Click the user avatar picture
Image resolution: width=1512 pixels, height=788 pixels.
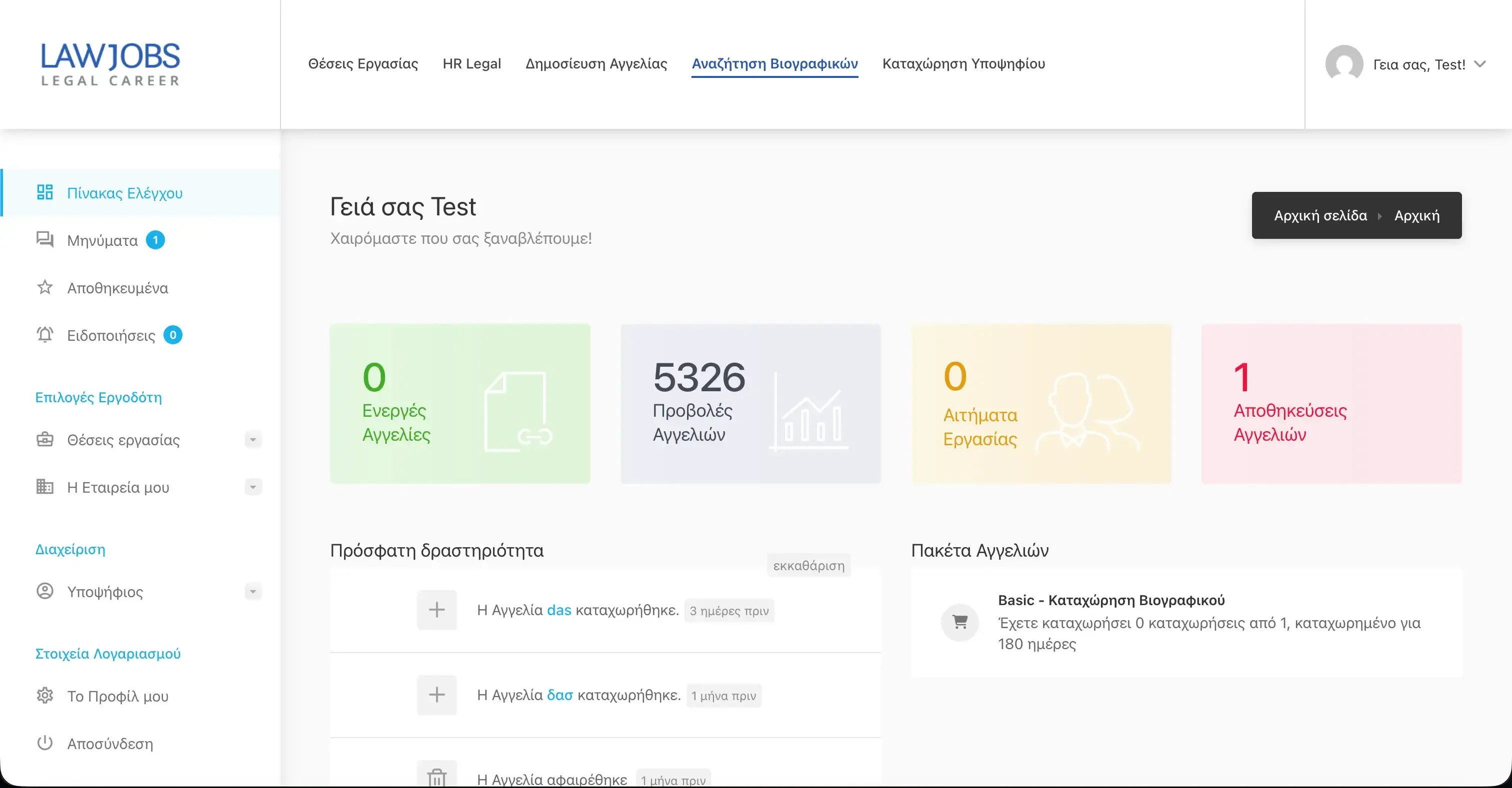point(1344,64)
